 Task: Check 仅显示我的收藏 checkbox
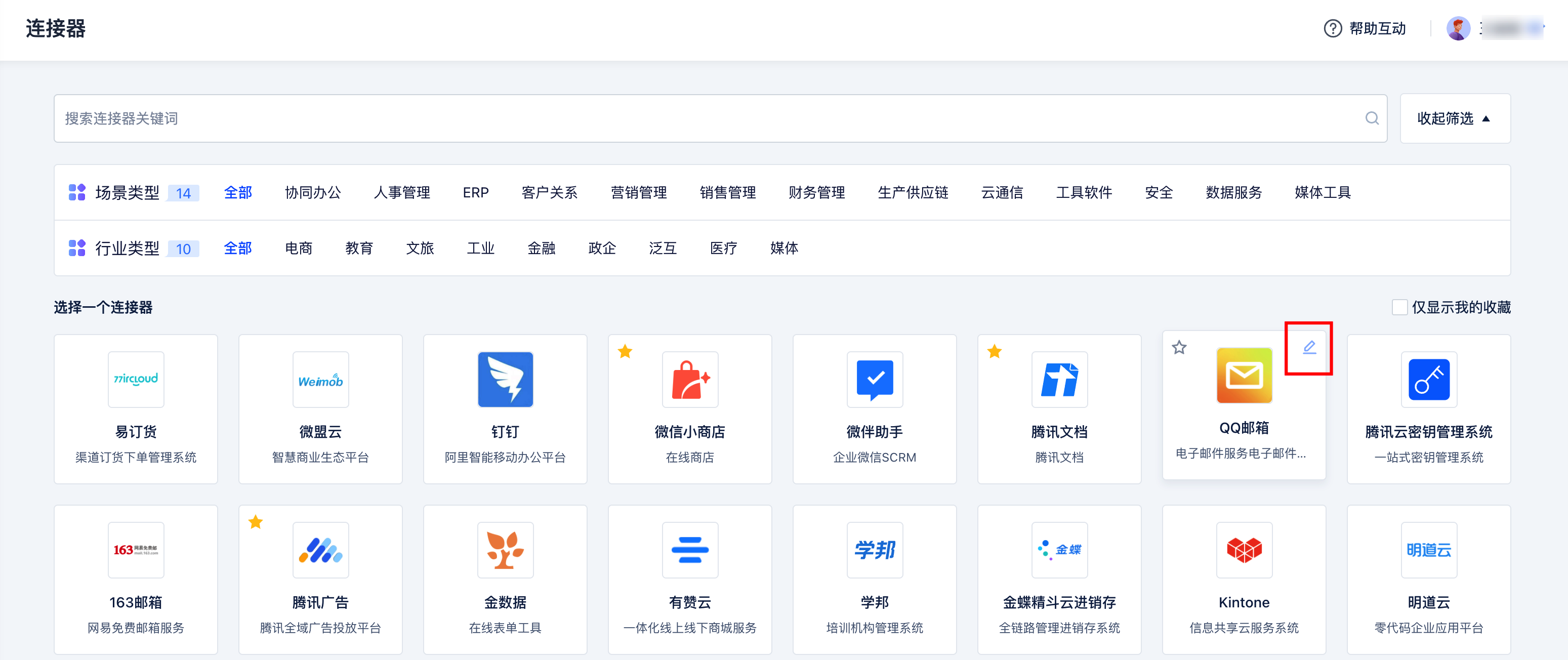(1399, 307)
